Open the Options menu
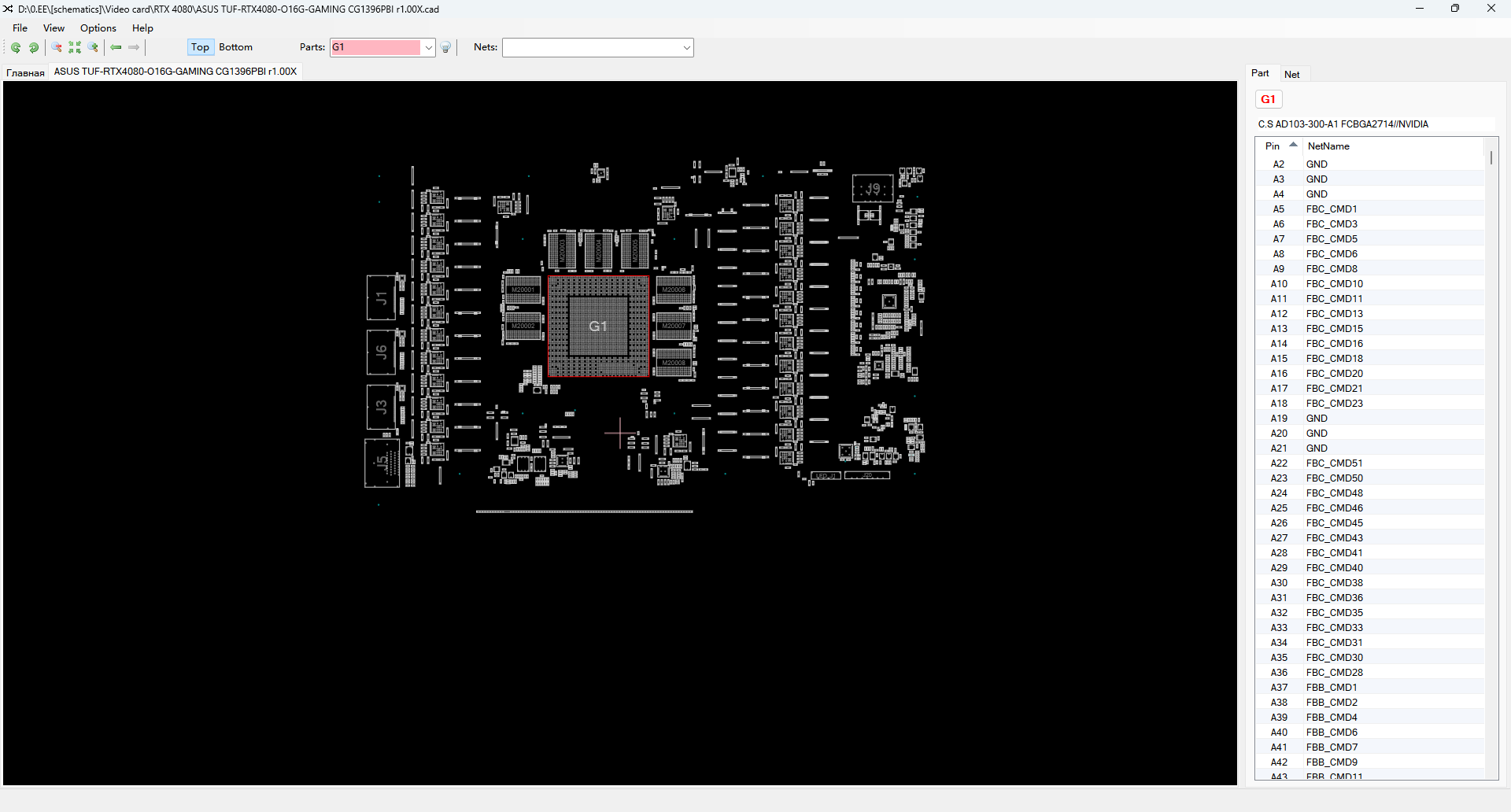1511x812 pixels. pyautogui.click(x=98, y=28)
